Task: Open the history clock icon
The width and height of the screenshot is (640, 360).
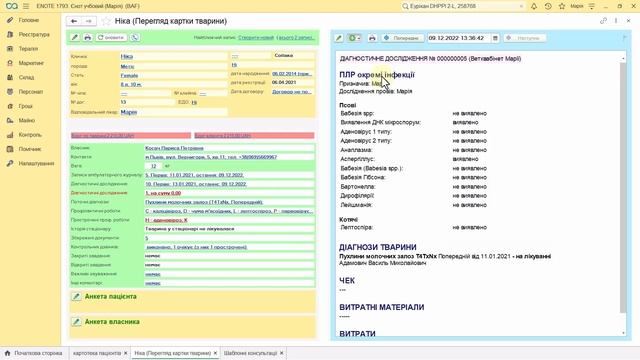Action: pos(548,6)
